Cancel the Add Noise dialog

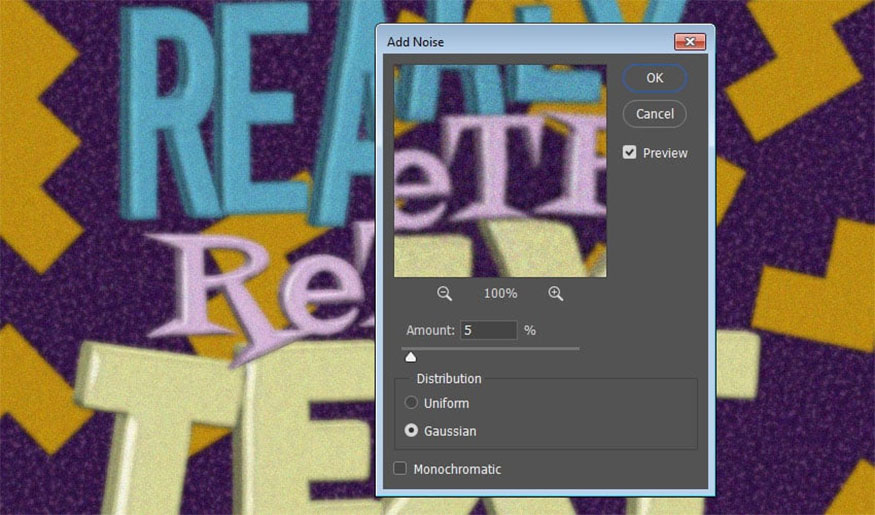[x=655, y=114]
